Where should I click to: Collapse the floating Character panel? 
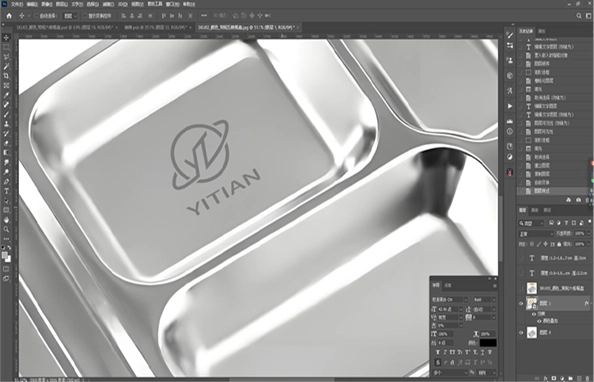point(489,279)
